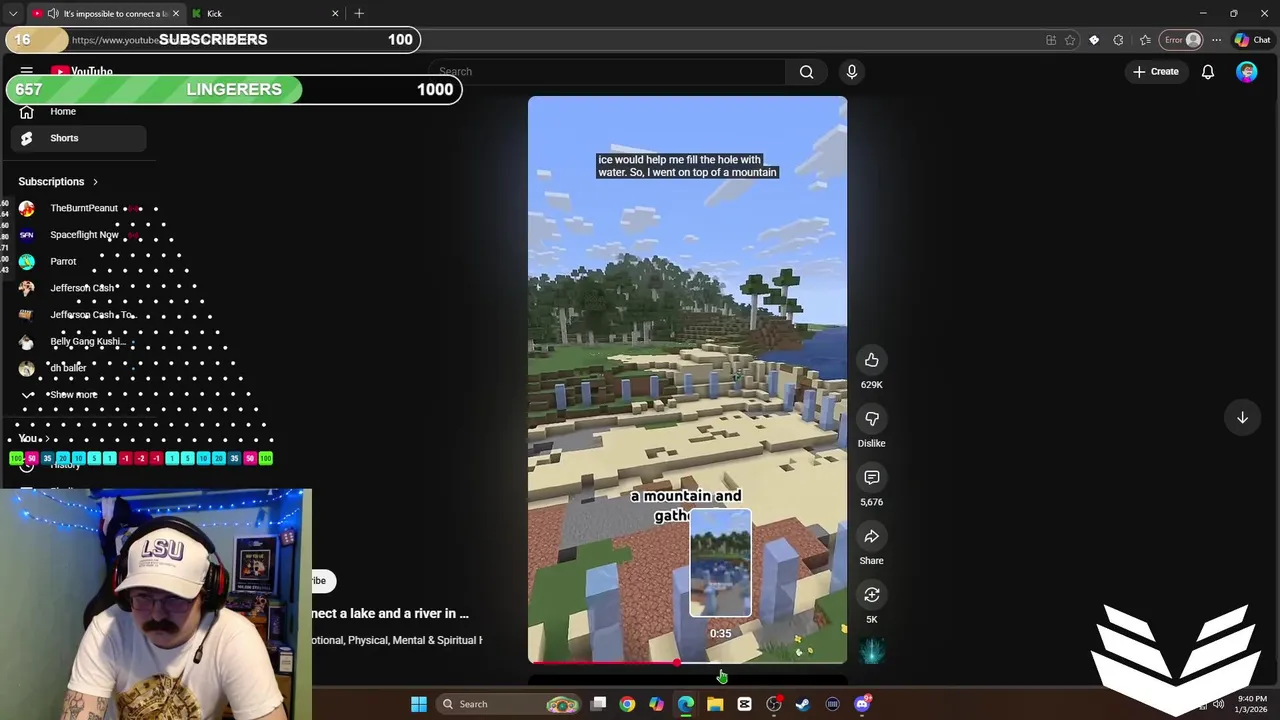Click the video description text
The height and width of the screenshot is (720, 1280).
point(397,640)
